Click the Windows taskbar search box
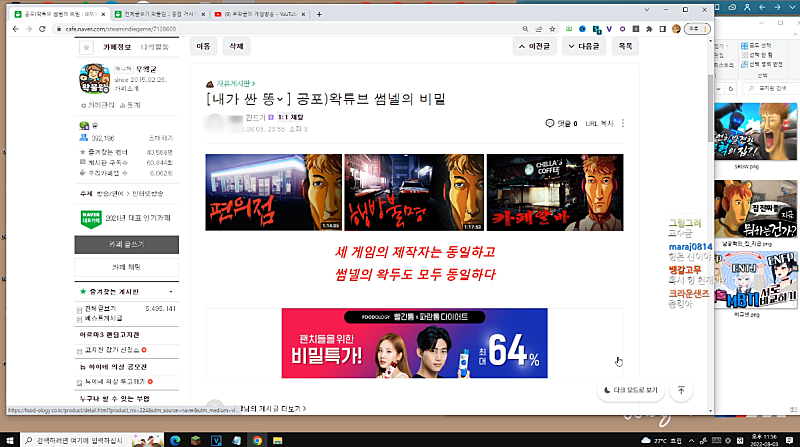Viewport: 800px width, 447px height. (92, 440)
